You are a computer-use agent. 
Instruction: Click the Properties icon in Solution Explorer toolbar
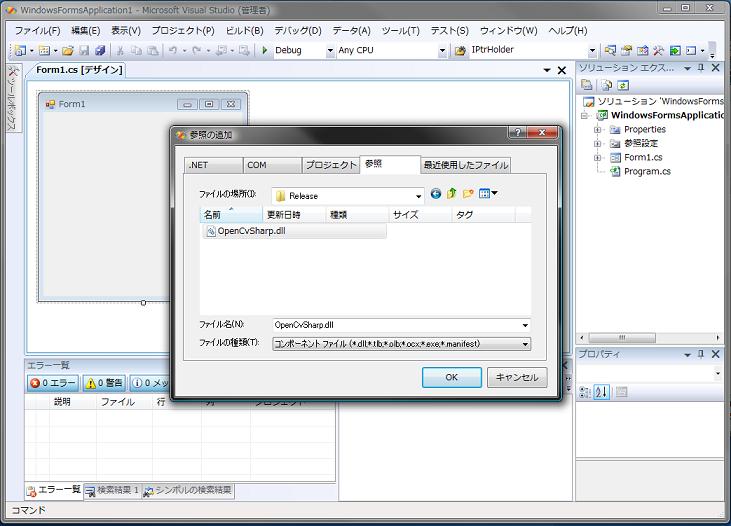tap(587, 85)
